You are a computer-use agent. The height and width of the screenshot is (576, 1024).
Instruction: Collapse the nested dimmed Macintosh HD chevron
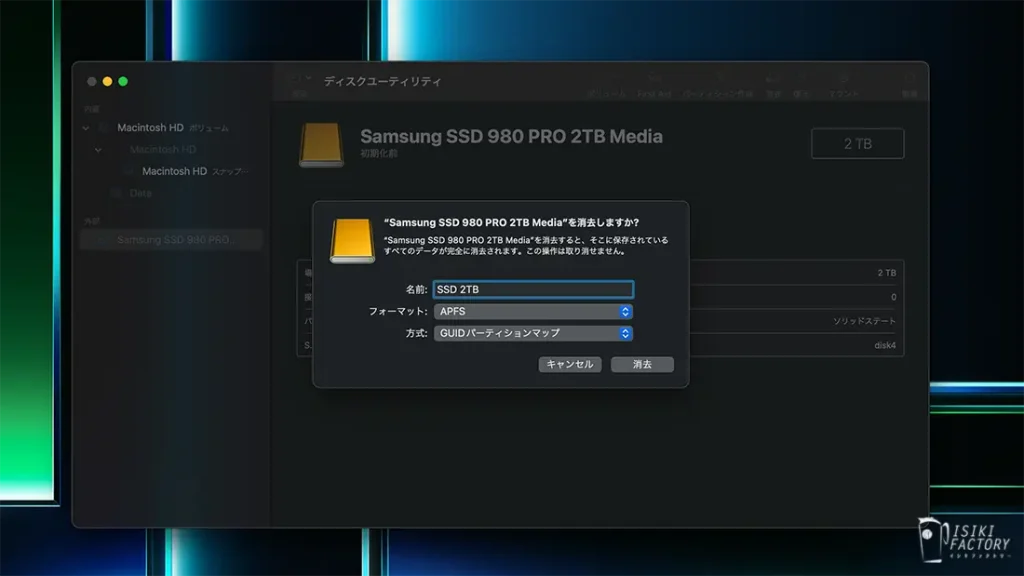click(98, 150)
